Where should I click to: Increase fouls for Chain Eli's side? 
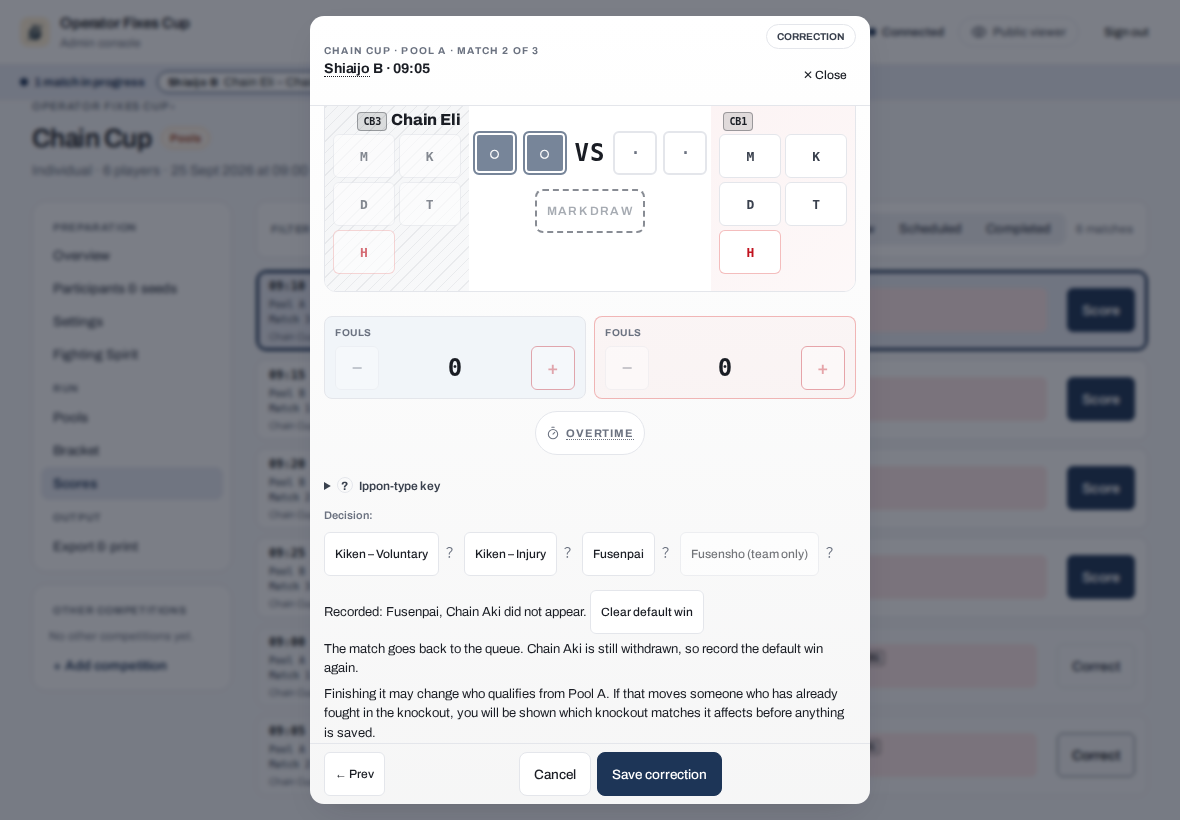coord(552,368)
